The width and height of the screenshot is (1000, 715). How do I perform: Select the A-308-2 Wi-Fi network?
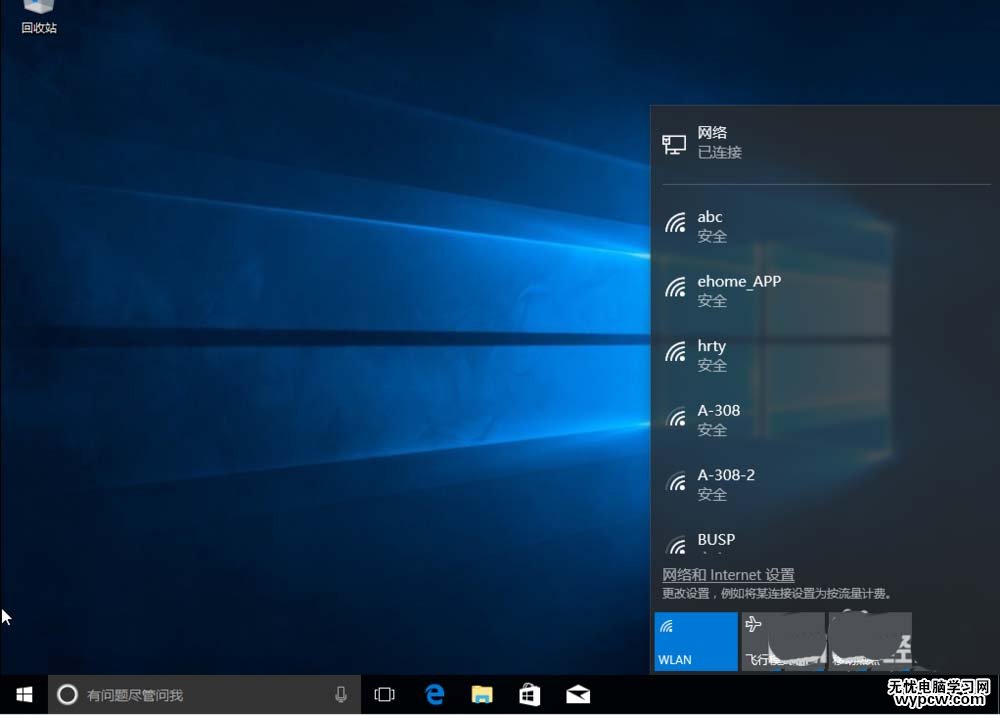825,484
